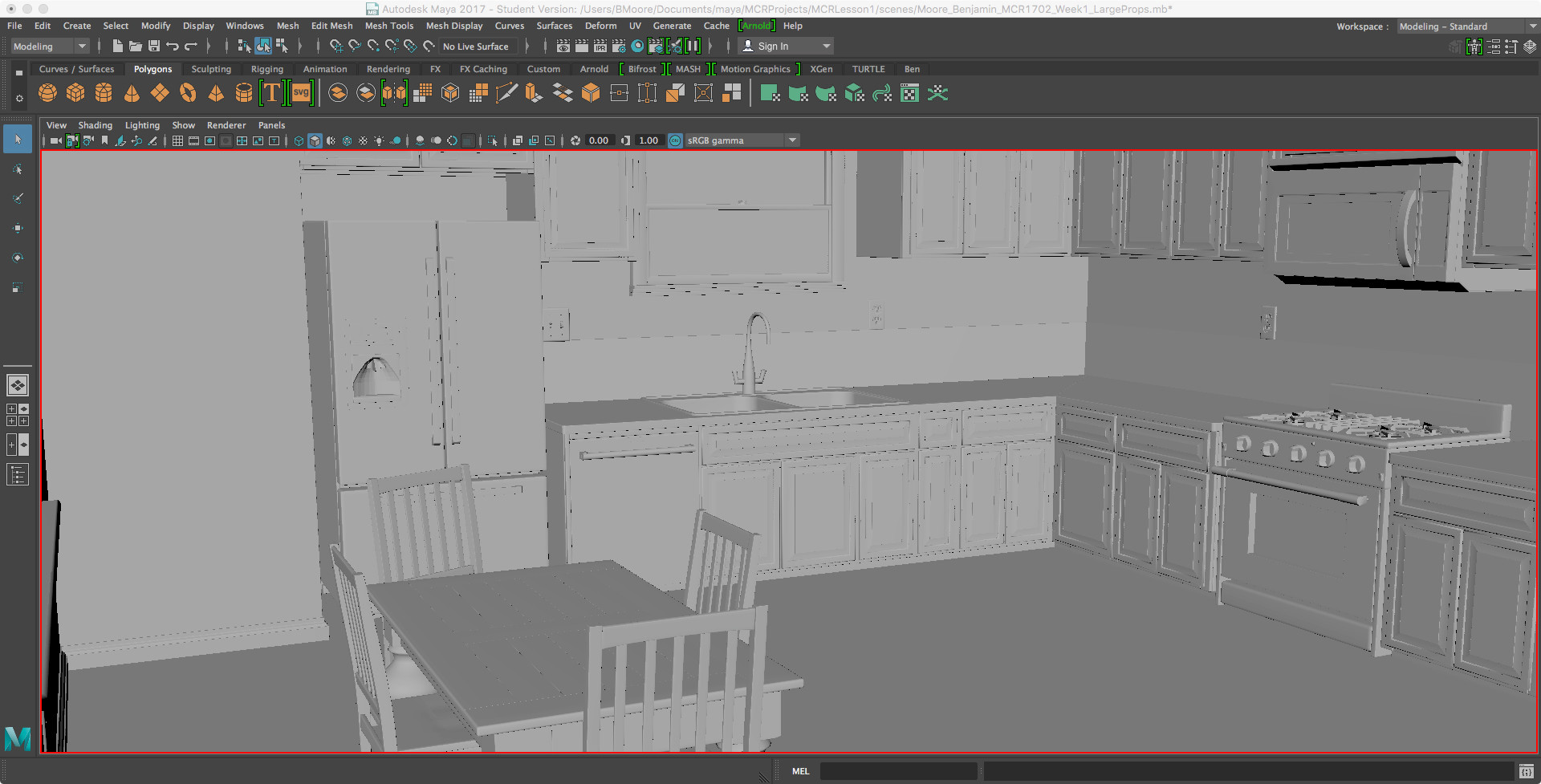Select the Move tool in the toolbox
Viewport: 1541px width, 784px height.
point(18,228)
